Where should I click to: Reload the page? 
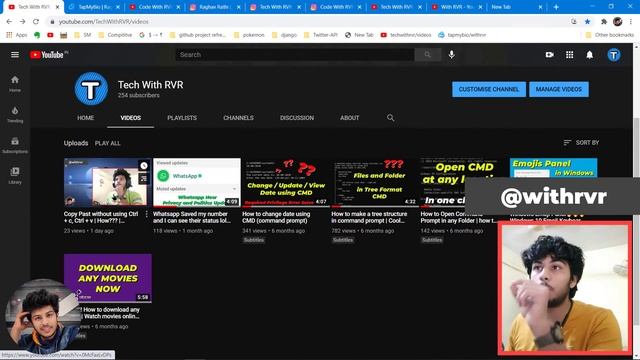point(36,22)
